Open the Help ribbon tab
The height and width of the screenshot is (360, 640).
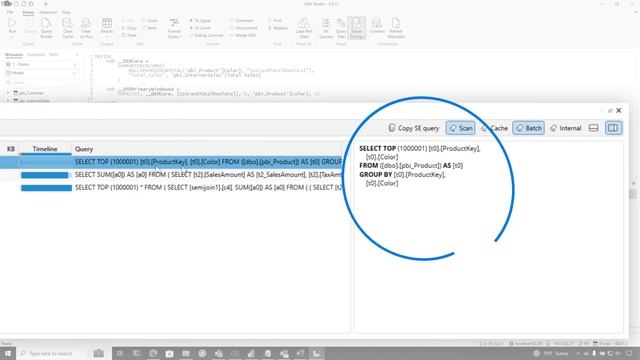point(66,12)
